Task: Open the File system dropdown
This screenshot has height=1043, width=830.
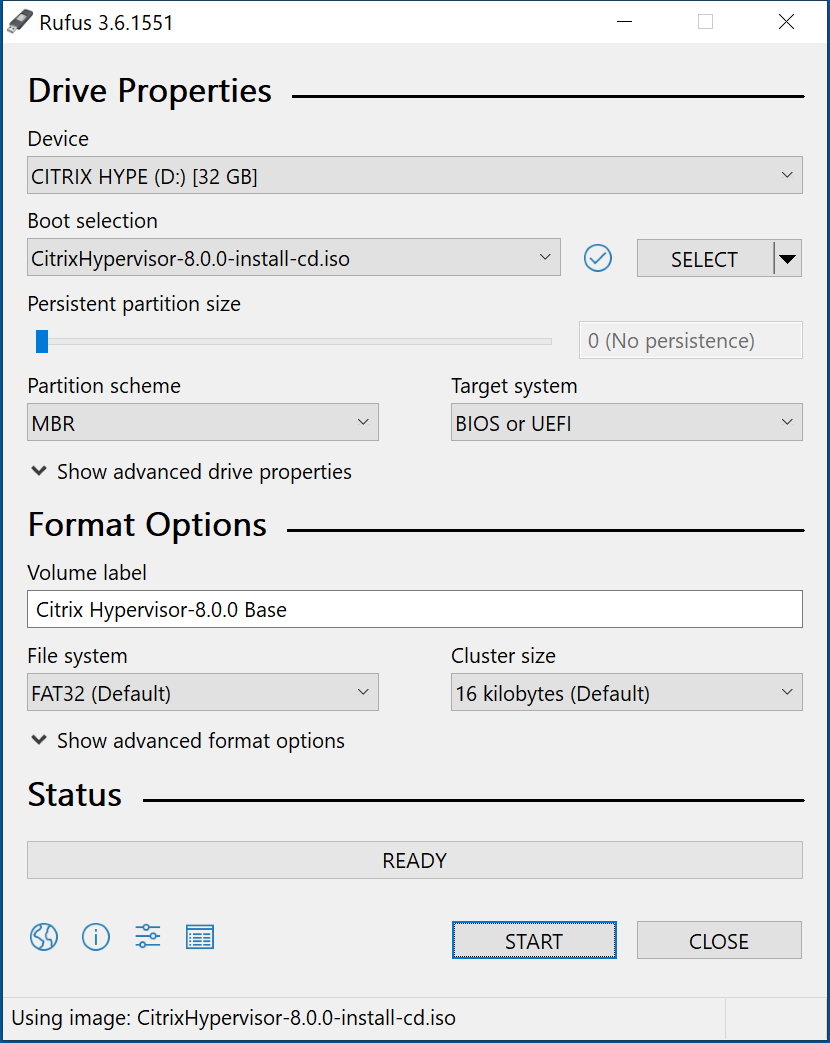Action: click(202, 693)
